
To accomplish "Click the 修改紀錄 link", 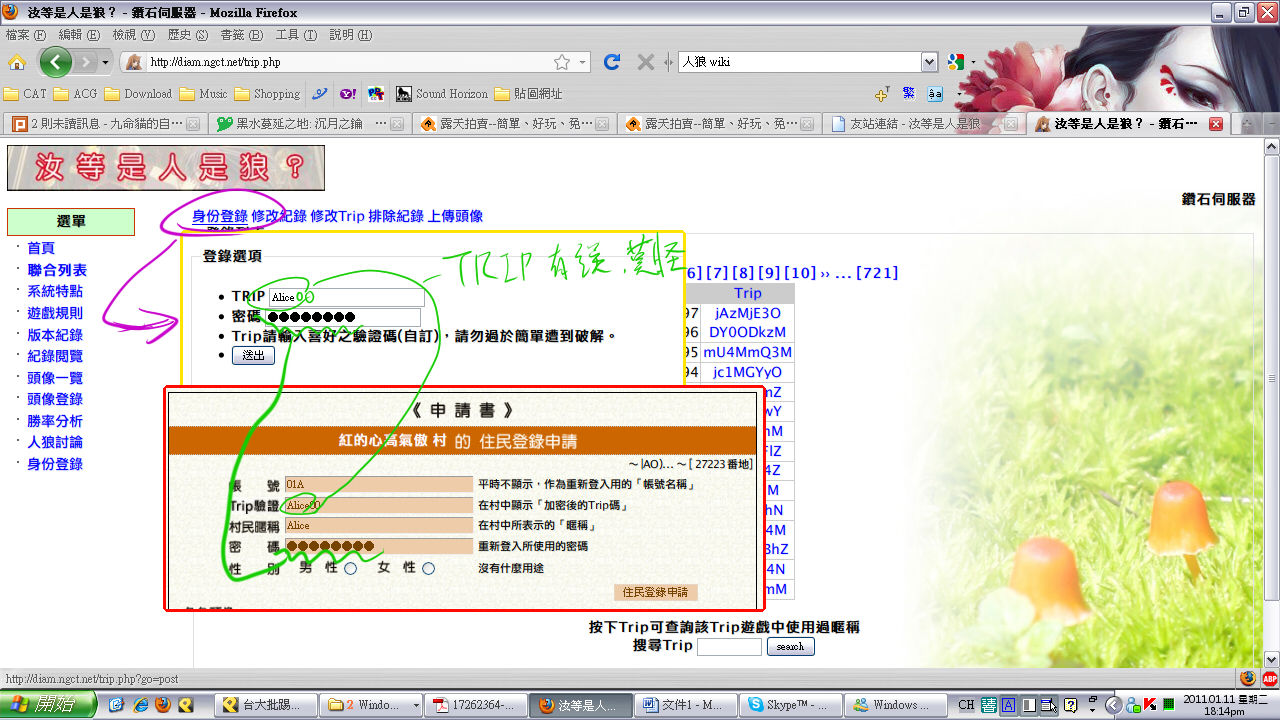I will point(278,216).
